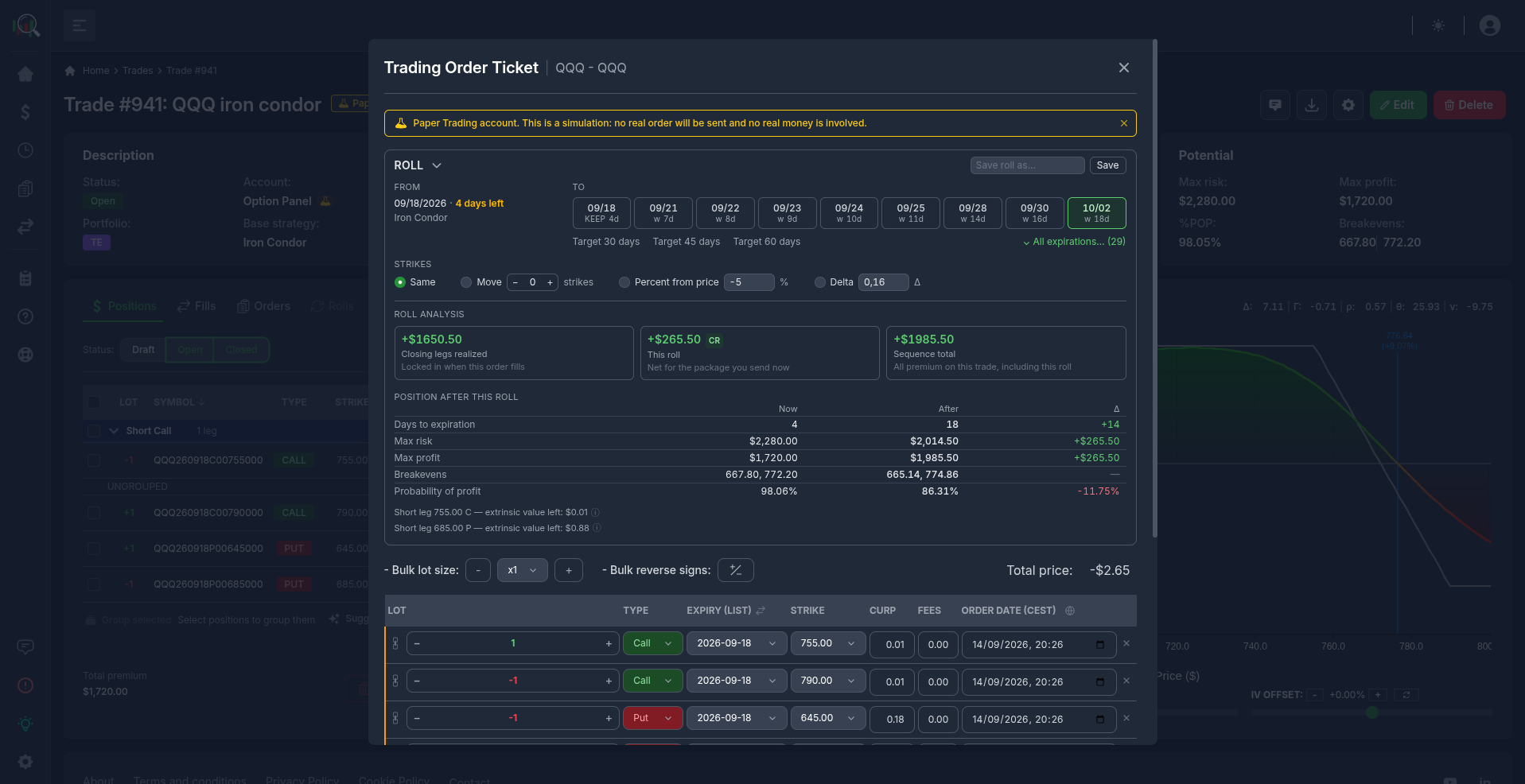This screenshot has height=784, width=1525.
Task: Select the 09/21 expiration target
Action: tap(663, 213)
